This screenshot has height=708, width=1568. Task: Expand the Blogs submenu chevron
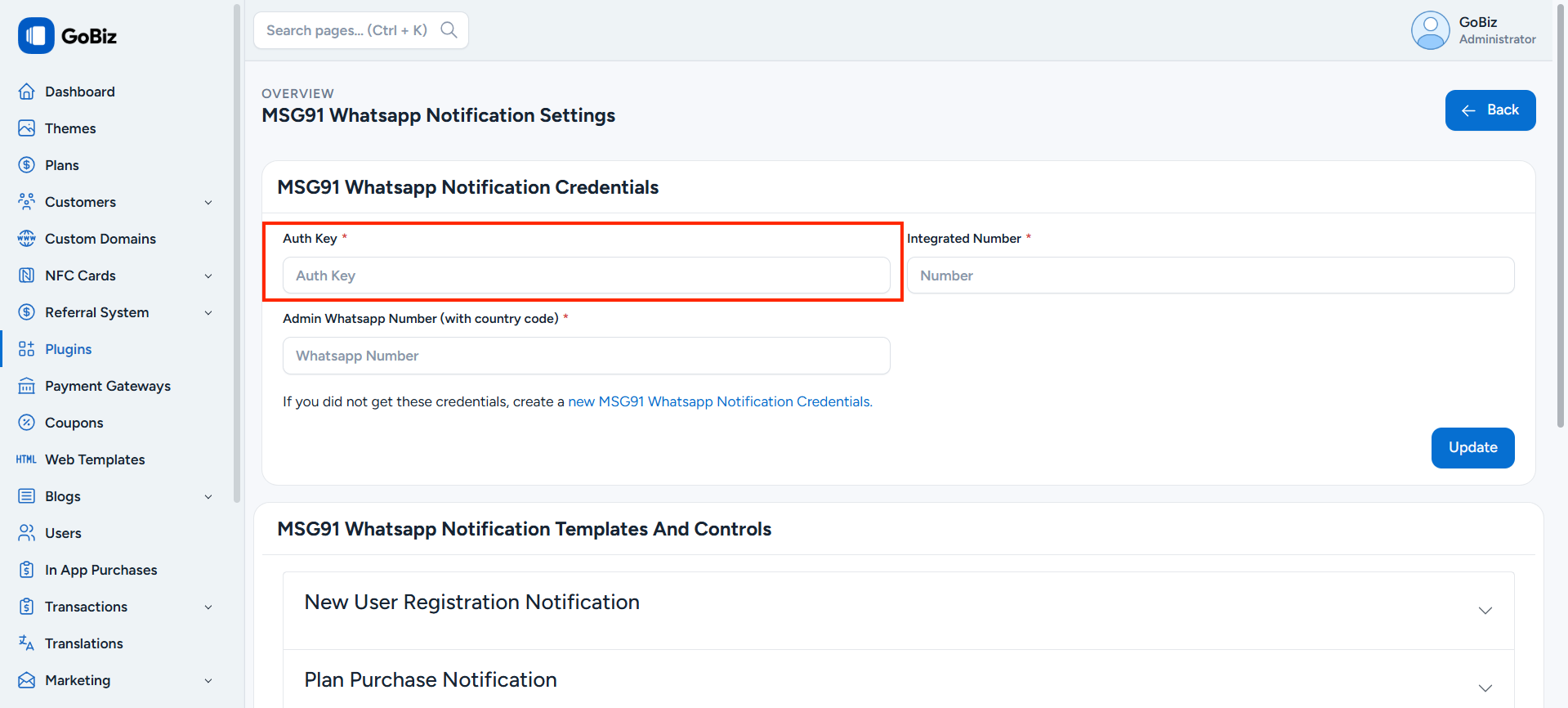click(x=208, y=497)
